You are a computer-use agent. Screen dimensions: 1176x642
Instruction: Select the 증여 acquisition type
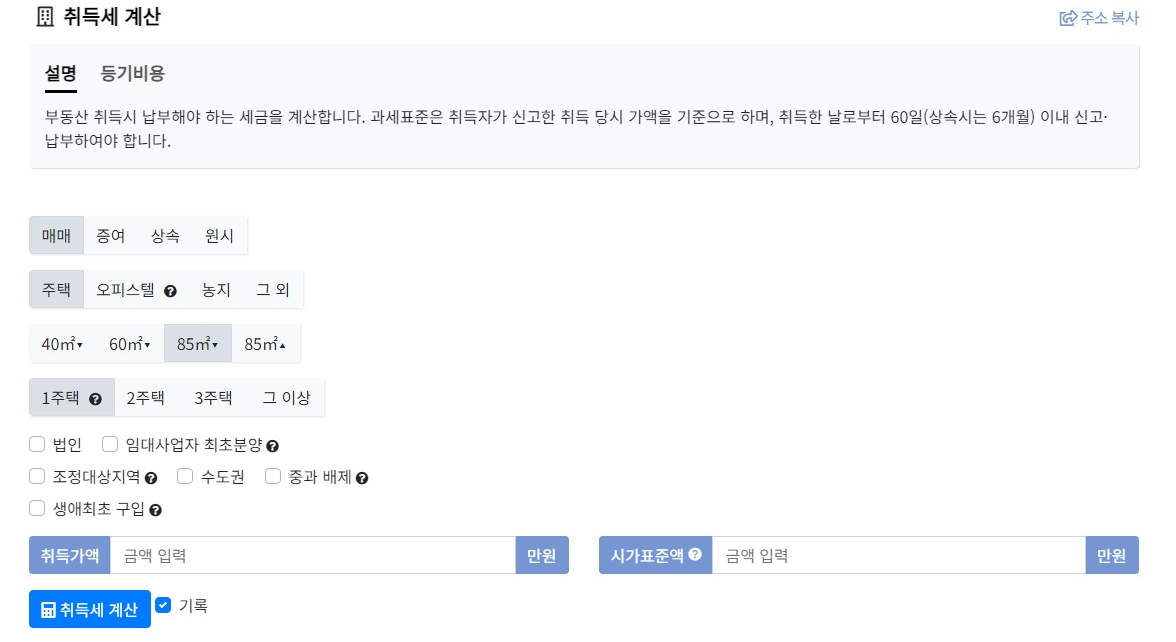(x=110, y=235)
